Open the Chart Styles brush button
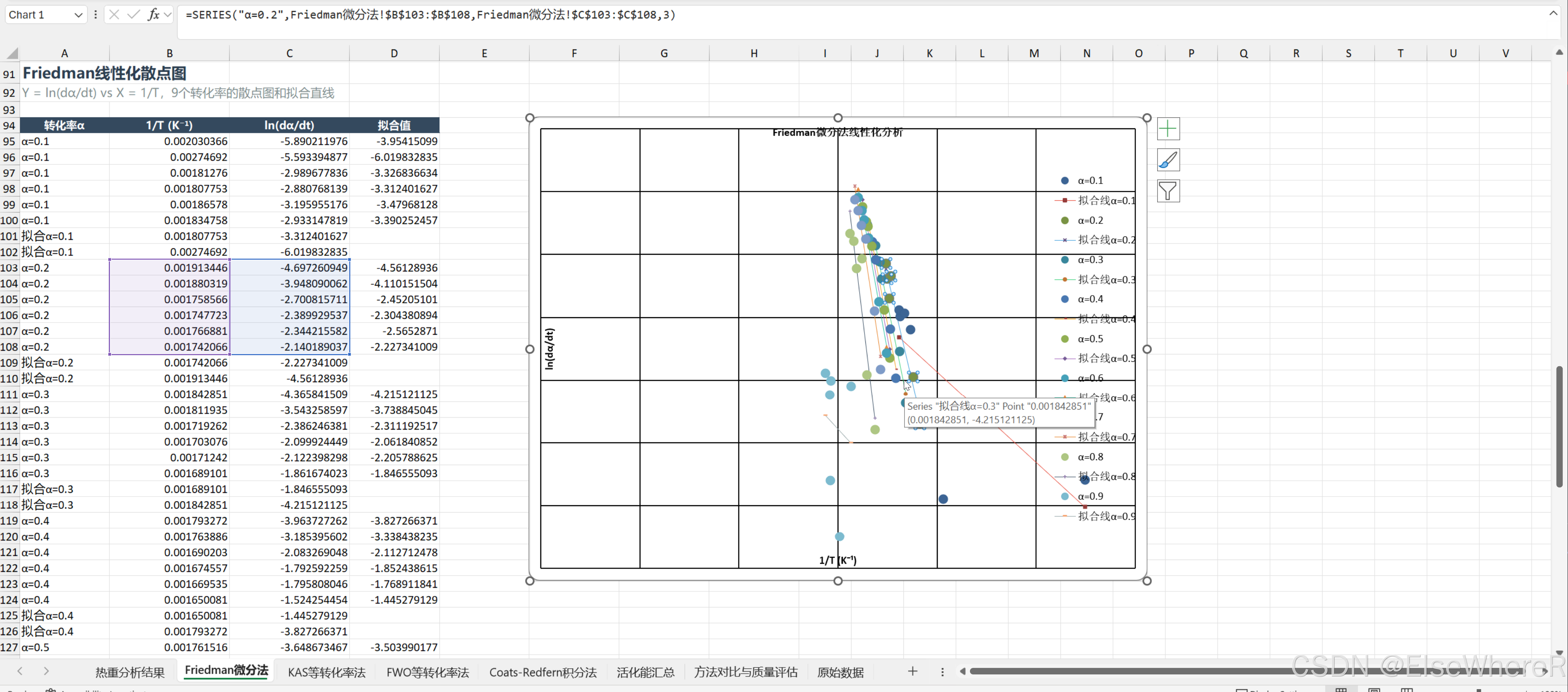Screen dimensions: 1568x692 (1167, 160)
